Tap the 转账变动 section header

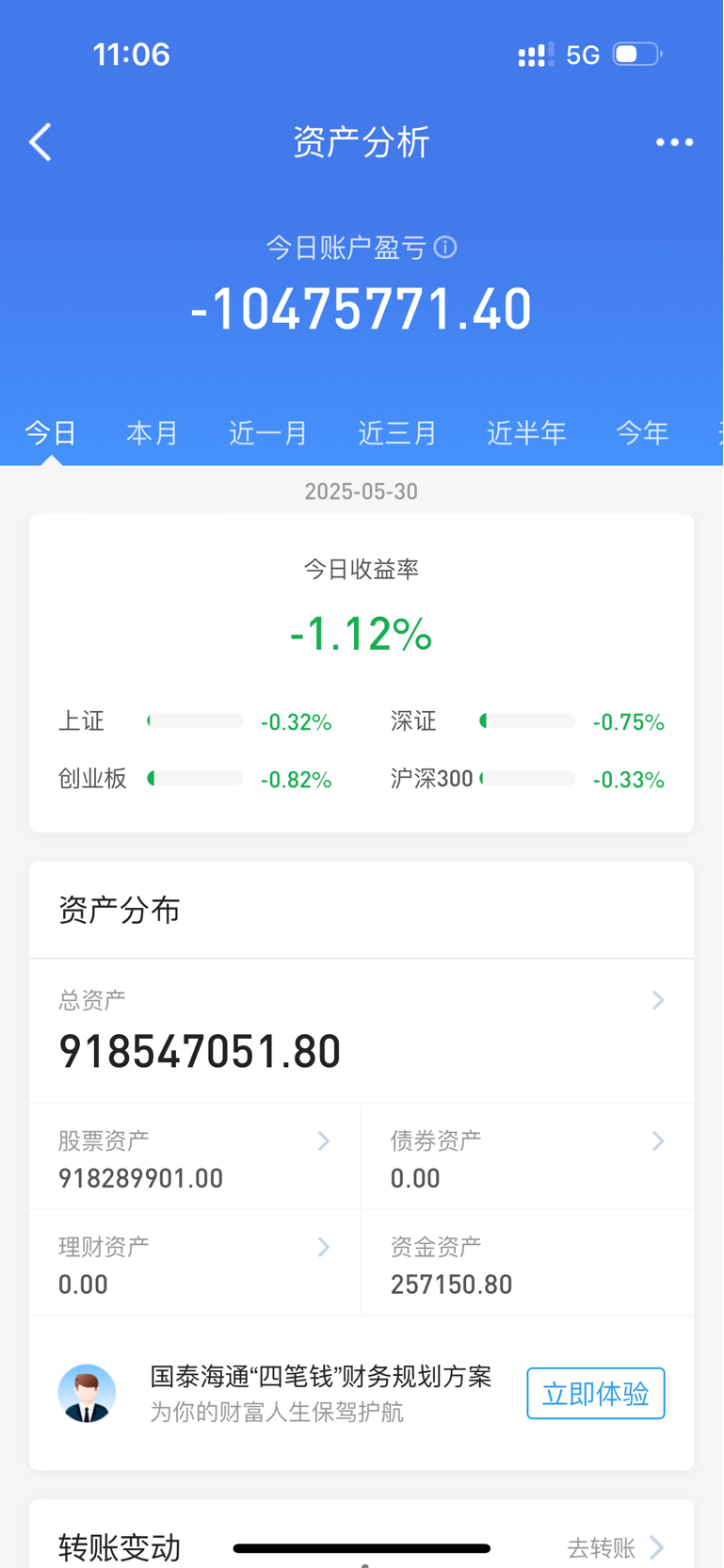point(120,1547)
